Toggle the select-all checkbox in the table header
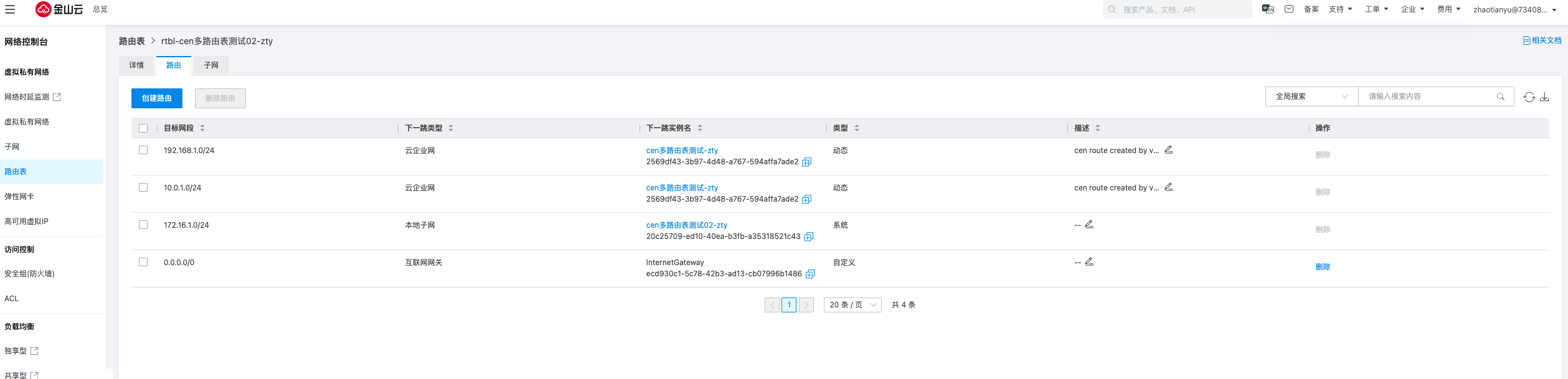Image resolution: width=1568 pixels, height=379 pixels. [143, 128]
